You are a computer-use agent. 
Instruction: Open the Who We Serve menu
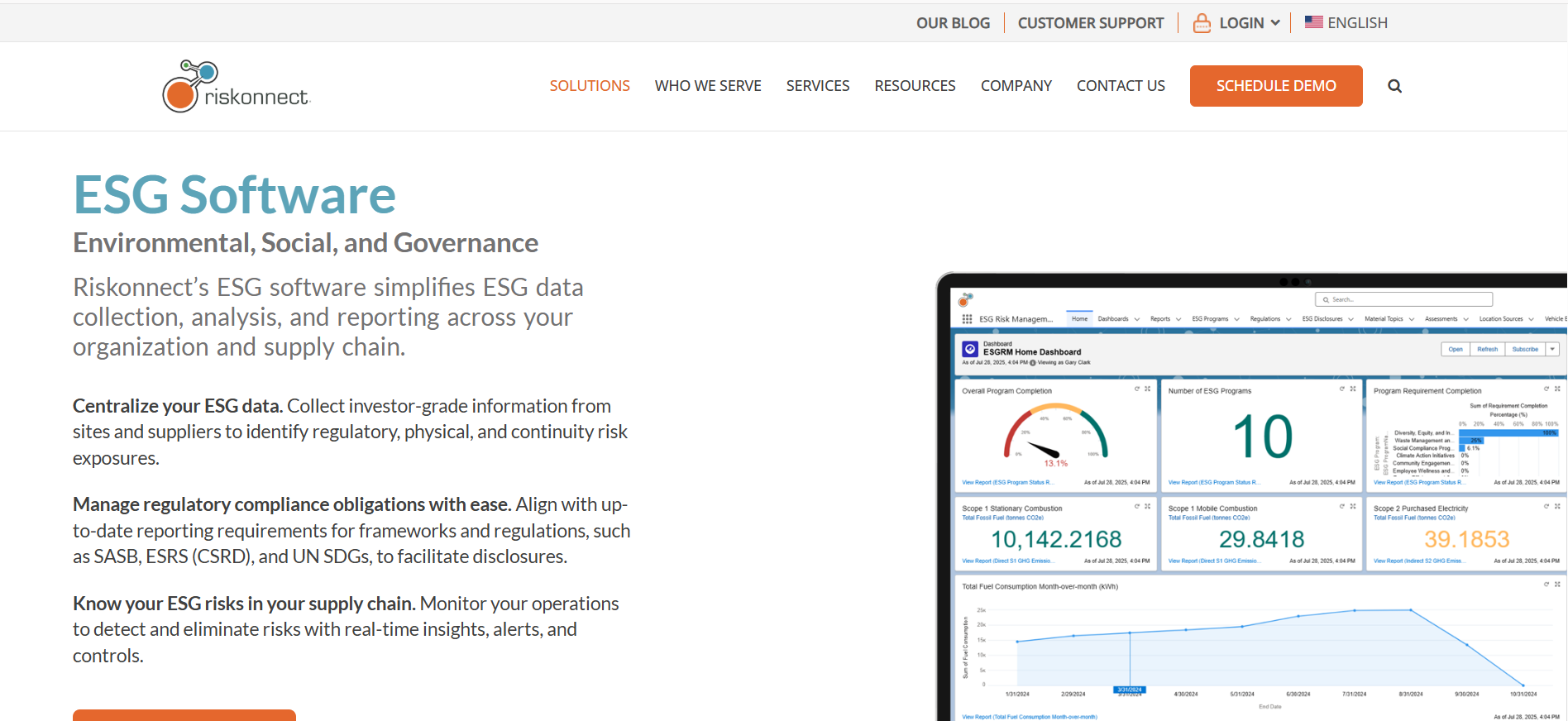tap(708, 86)
